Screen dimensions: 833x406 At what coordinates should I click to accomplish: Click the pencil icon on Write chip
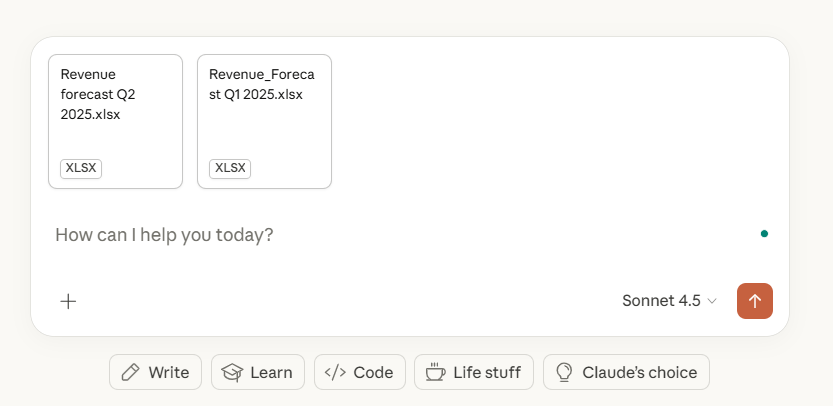(x=130, y=373)
